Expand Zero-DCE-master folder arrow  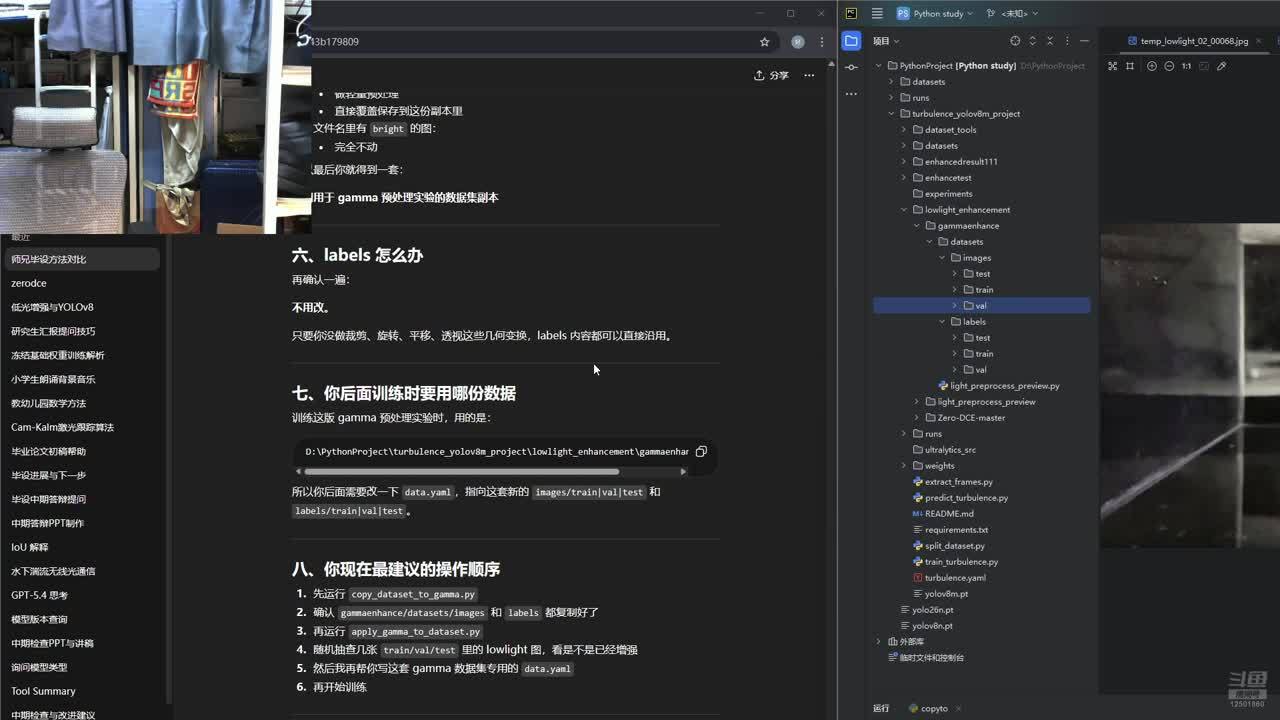click(x=917, y=418)
